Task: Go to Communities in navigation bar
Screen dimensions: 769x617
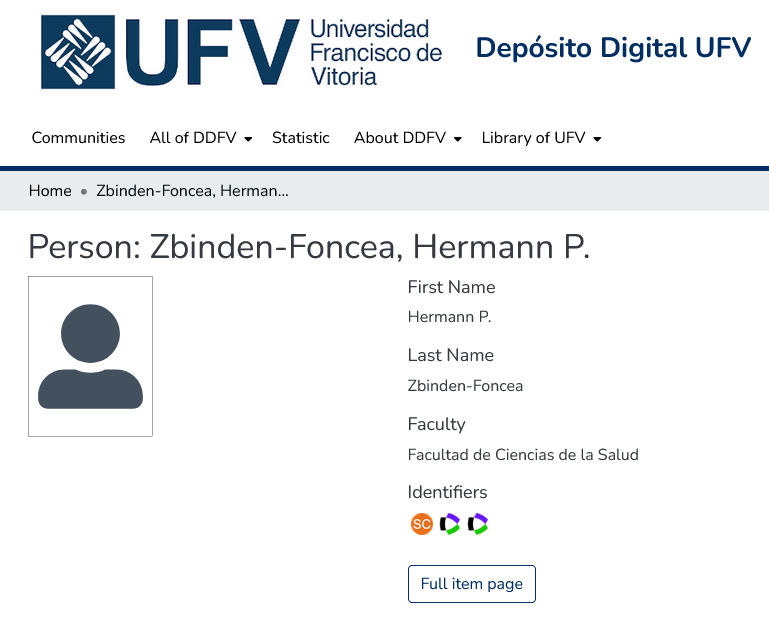Action: pos(78,138)
